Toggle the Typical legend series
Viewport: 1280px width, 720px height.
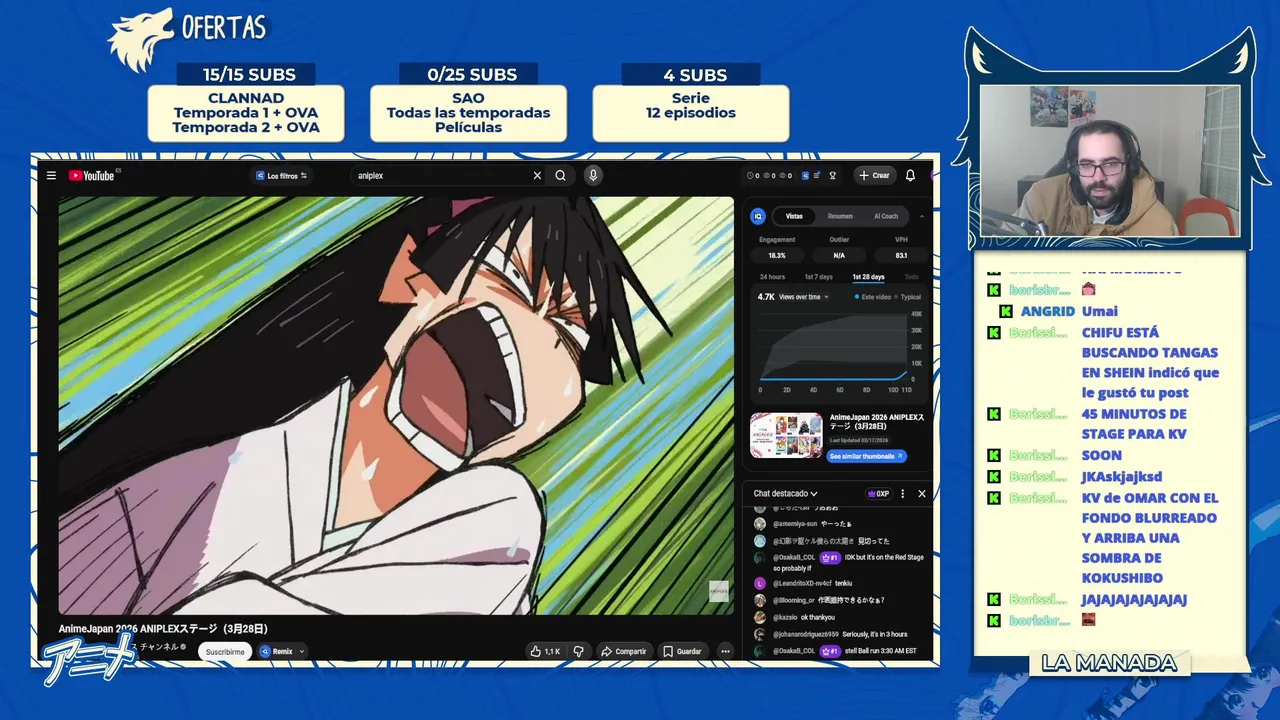point(908,297)
